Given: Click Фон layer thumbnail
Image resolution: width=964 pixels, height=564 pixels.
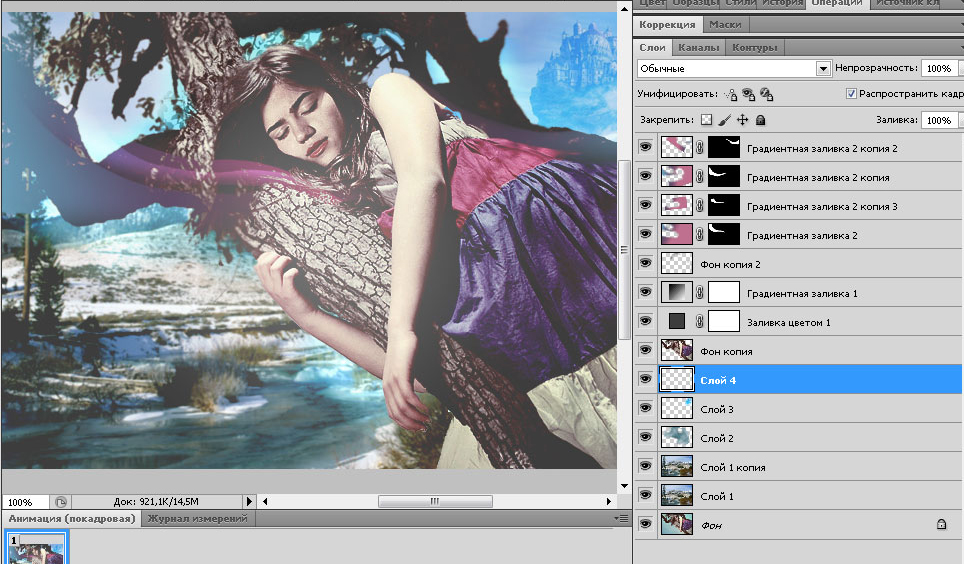Looking at the screenshot, I should click(x=677, y=524).
